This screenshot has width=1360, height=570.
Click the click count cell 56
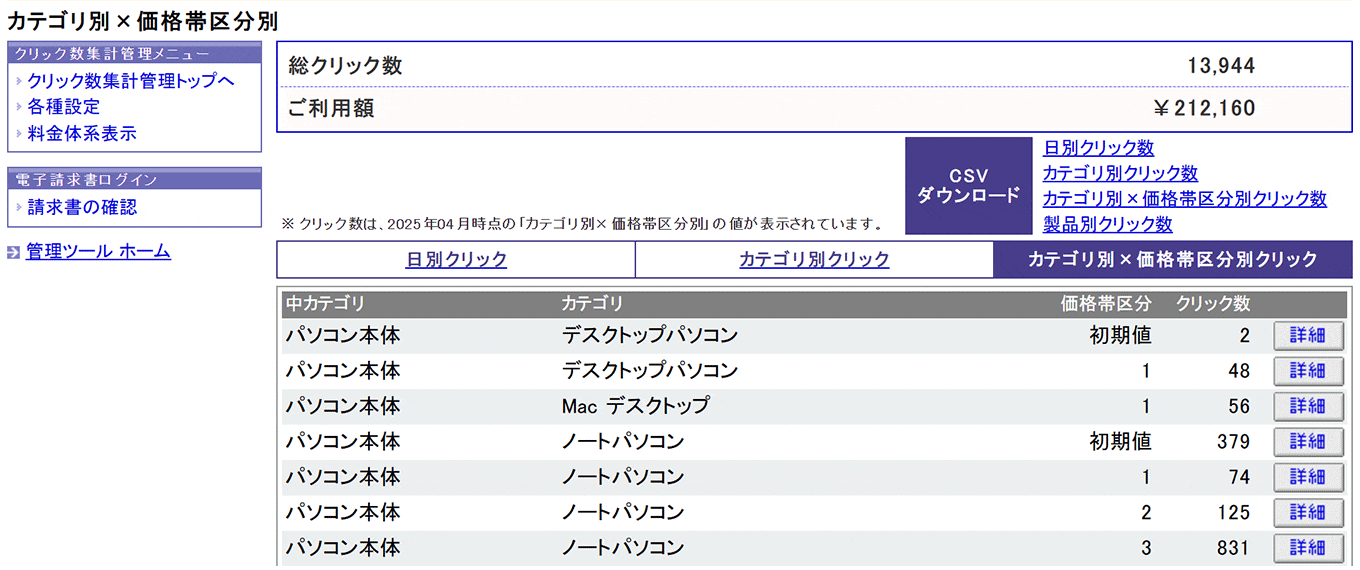[1240, 406]
